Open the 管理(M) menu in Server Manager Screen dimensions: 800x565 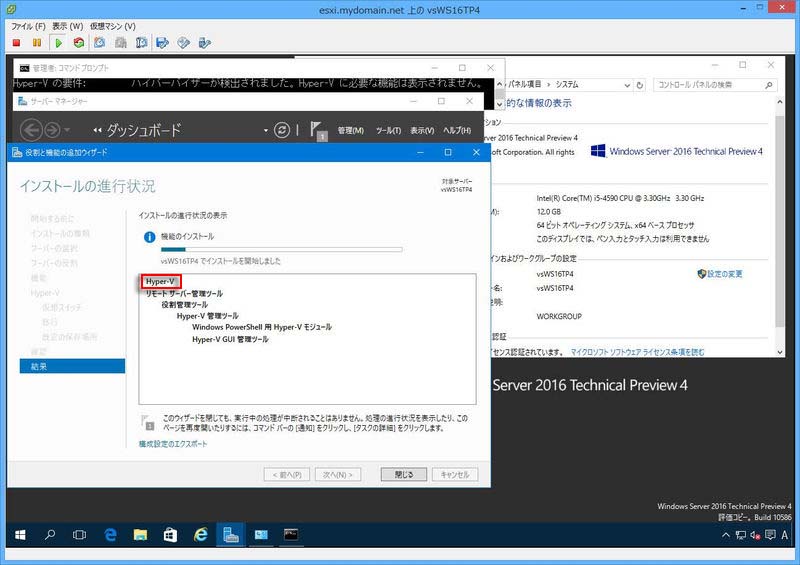click(x=351, y=131)
